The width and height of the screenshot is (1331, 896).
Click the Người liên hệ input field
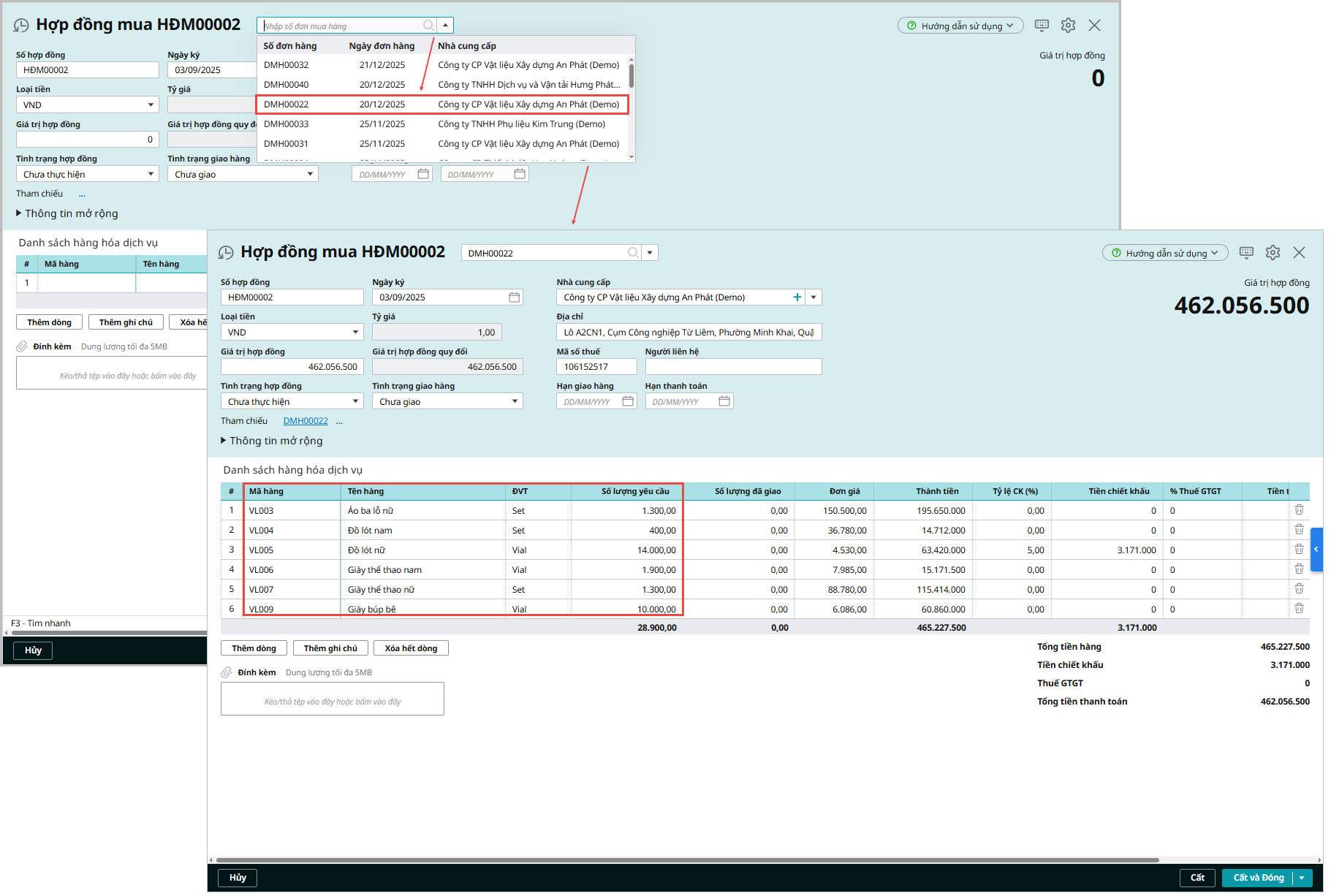pos(733,367)
